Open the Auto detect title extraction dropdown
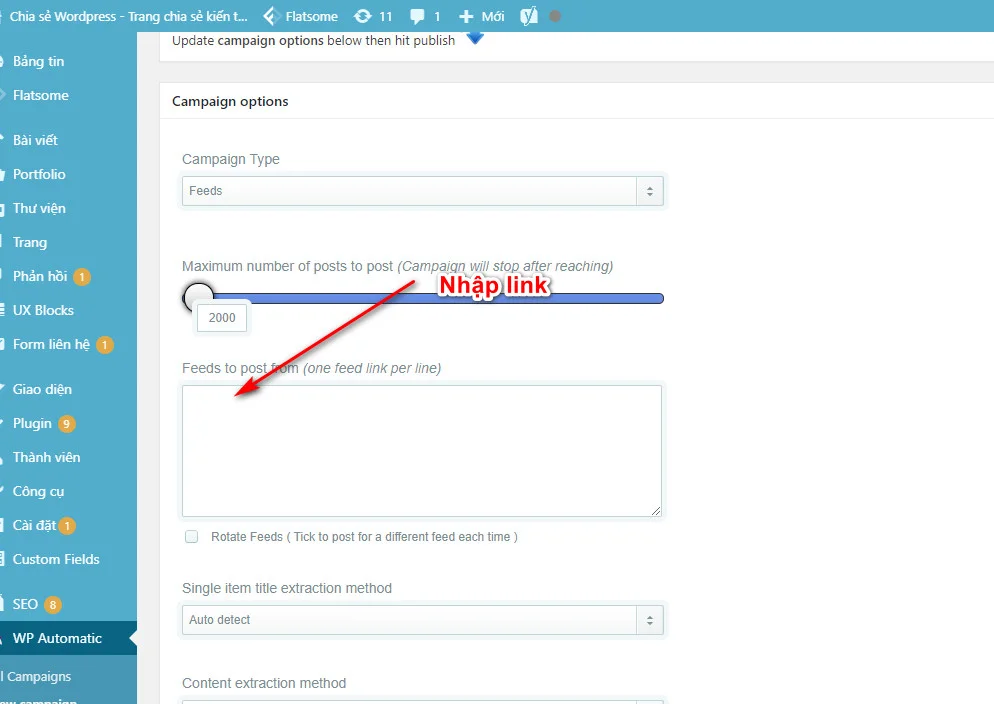 tap(422, 620)
